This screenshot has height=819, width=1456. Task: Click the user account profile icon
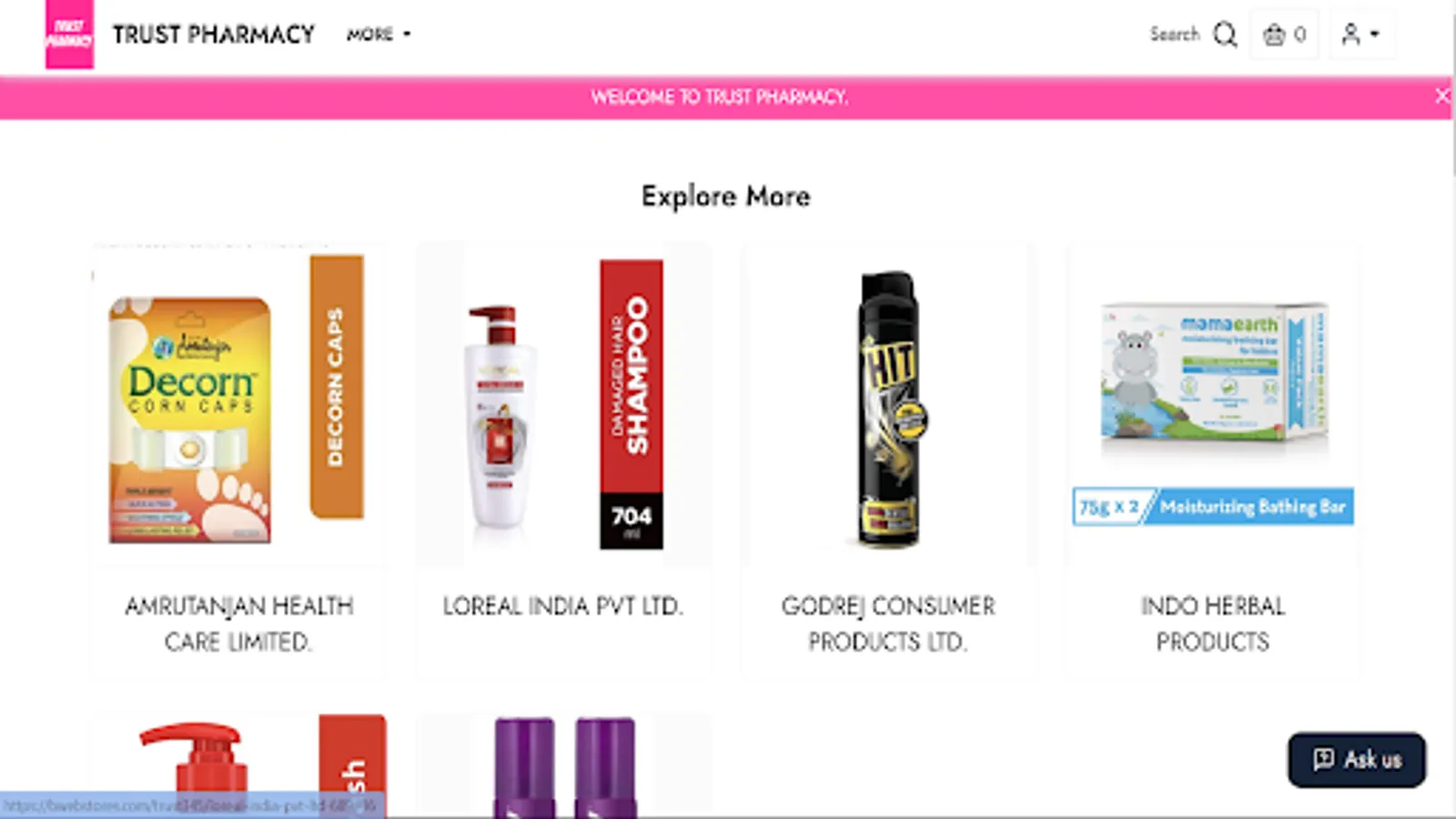tap(1350, 35)
